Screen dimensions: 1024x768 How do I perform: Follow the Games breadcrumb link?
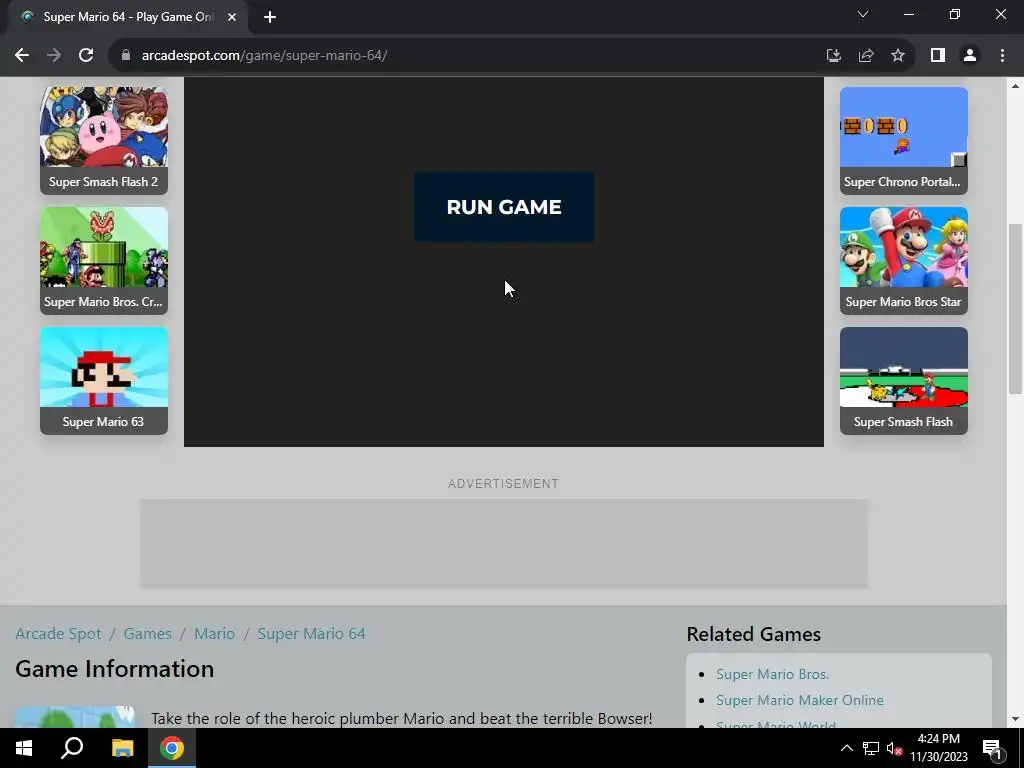point(148,633)
